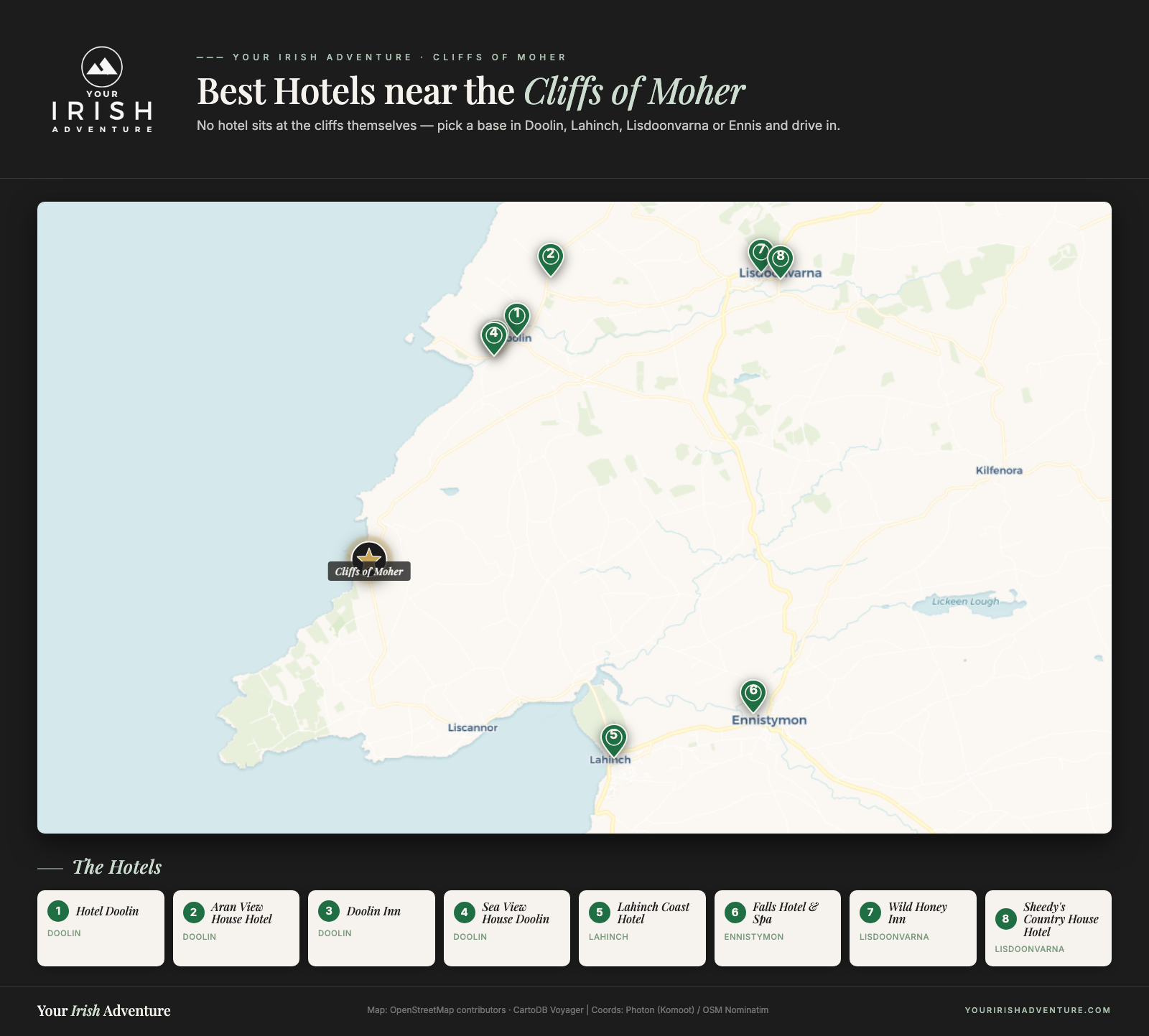Click the number 6 badge on Falls Hotel card
Screen dimensions: 1149x1036
[x=735, y=913]
